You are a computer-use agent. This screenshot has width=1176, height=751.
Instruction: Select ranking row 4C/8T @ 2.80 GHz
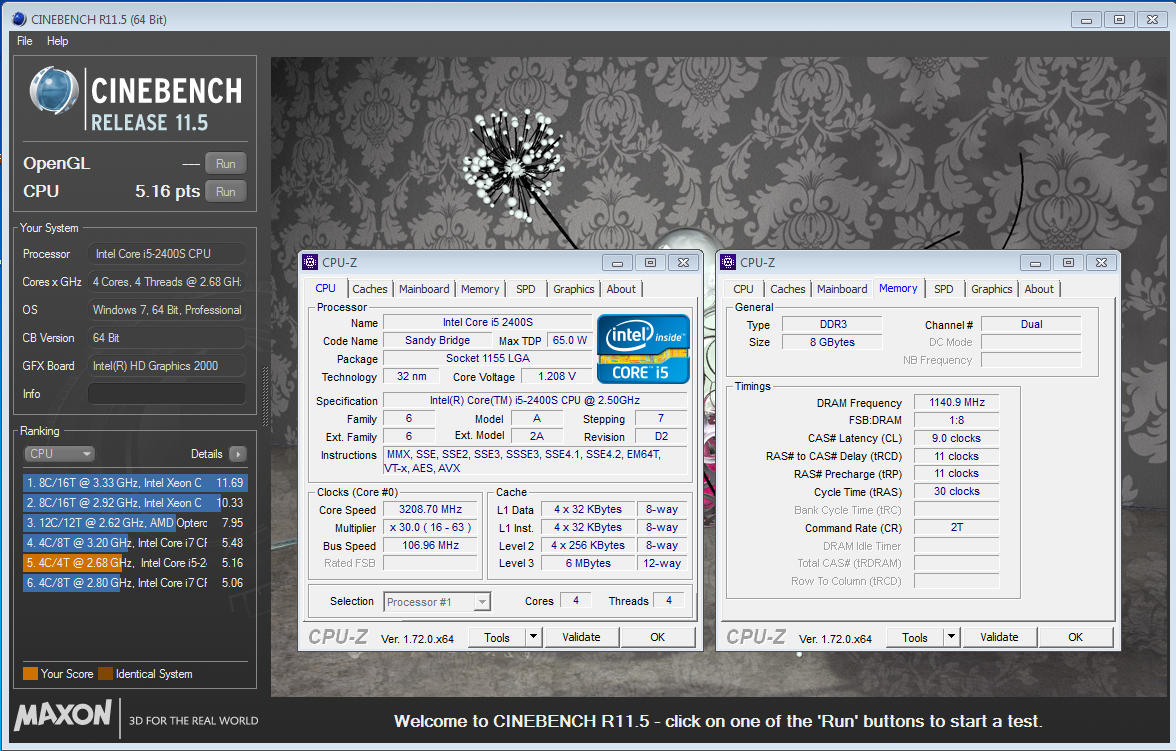point(135,583)
